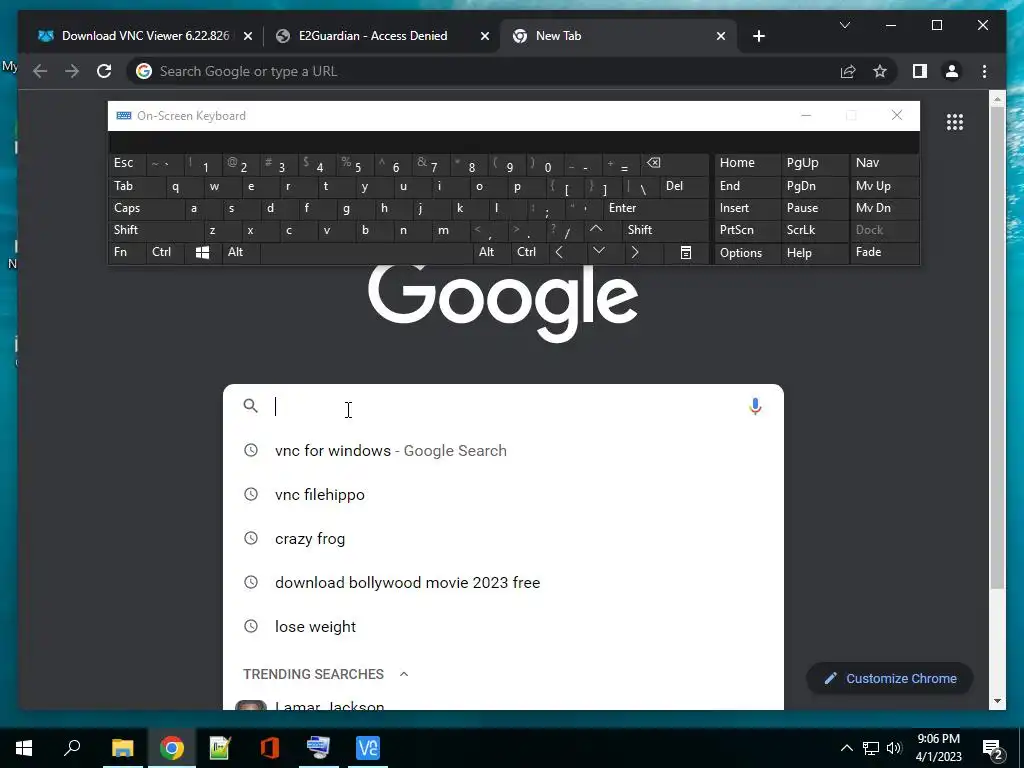The height and width of the screenshot is (768, 1024).
Task: Close the E2Guardian tab
Action: point(485,36)
